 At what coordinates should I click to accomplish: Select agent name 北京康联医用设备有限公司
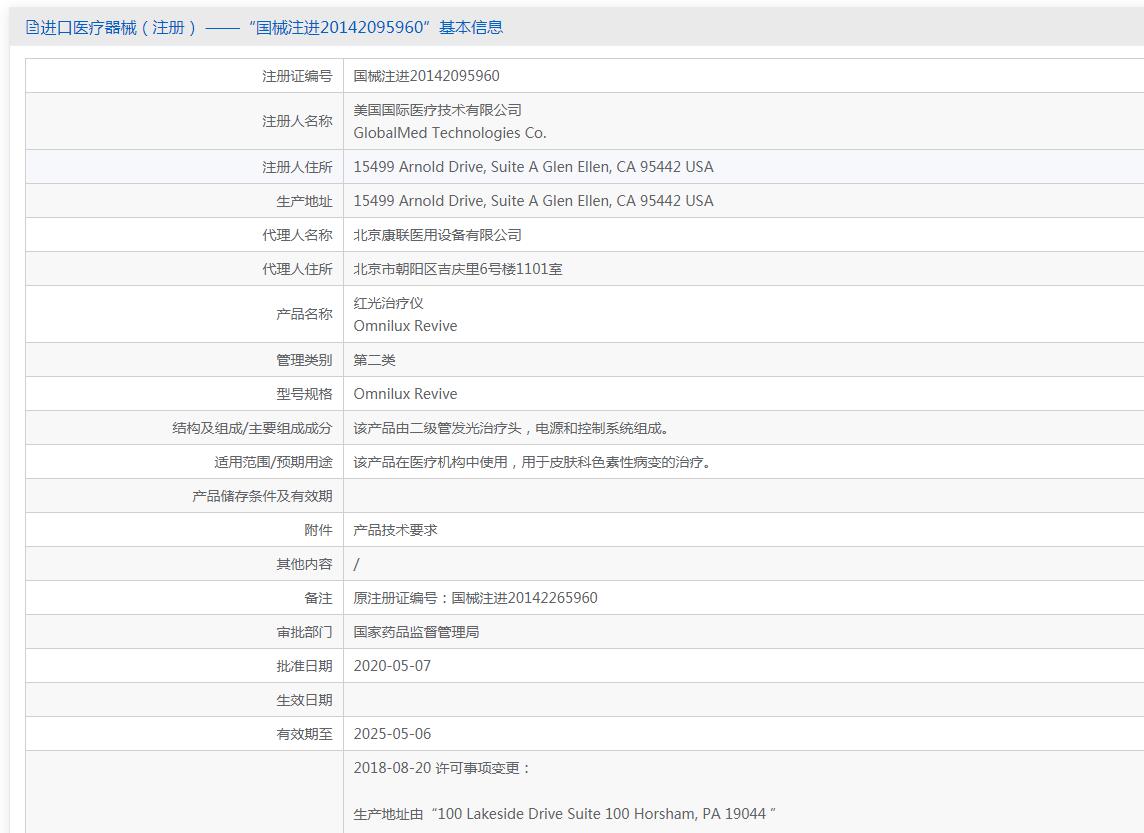click(x=438, y=235)
